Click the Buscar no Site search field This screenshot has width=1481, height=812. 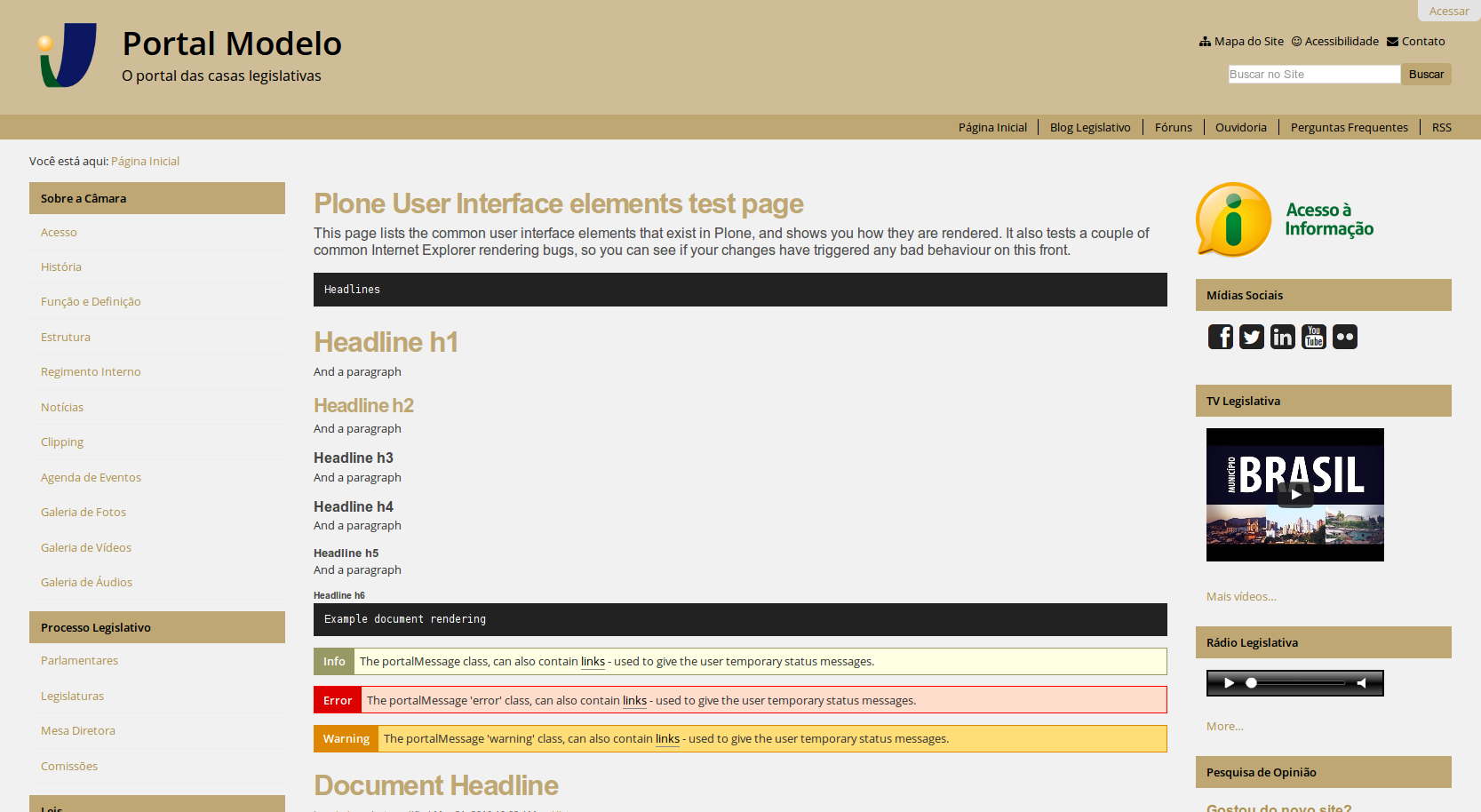pos(1314,74)
